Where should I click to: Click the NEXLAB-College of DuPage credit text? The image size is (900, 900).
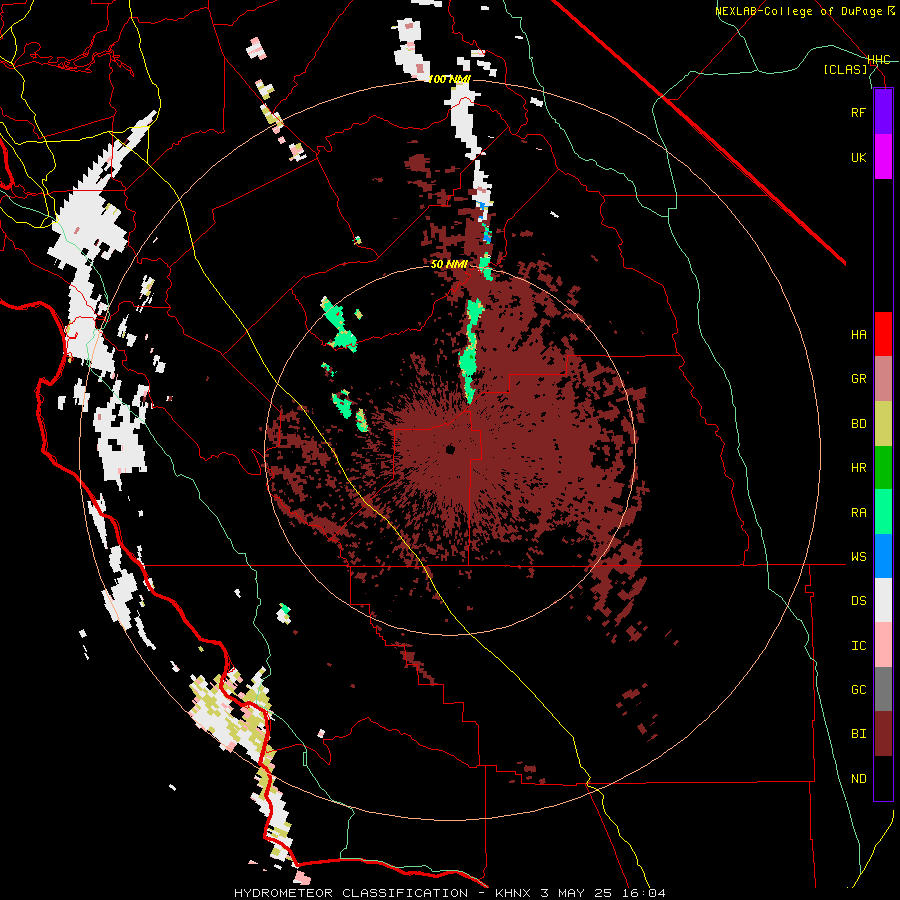[798, 11]
